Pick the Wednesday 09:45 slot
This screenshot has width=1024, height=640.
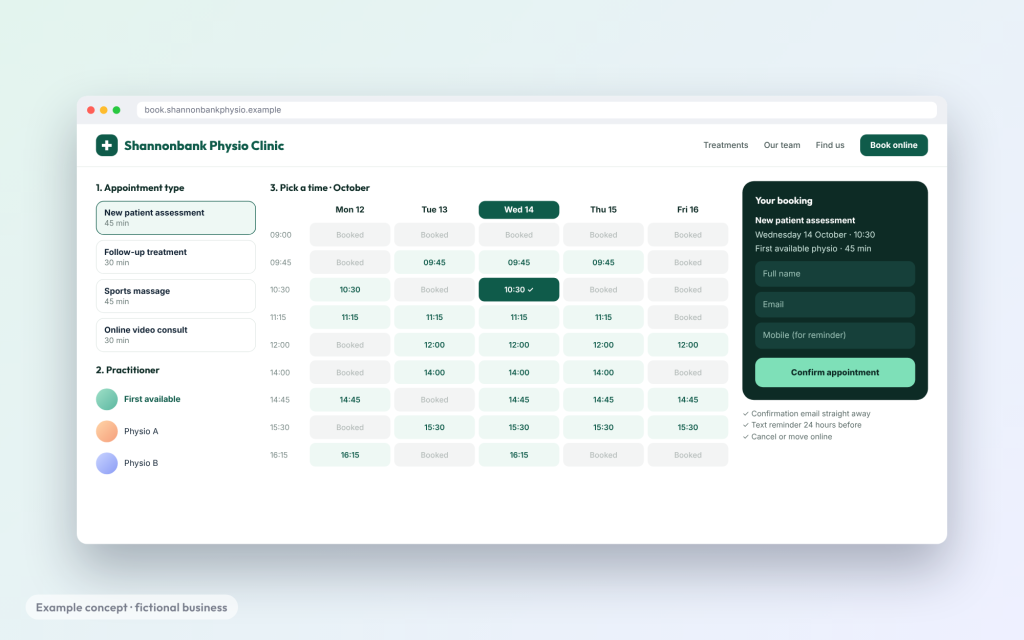point(519,263)
